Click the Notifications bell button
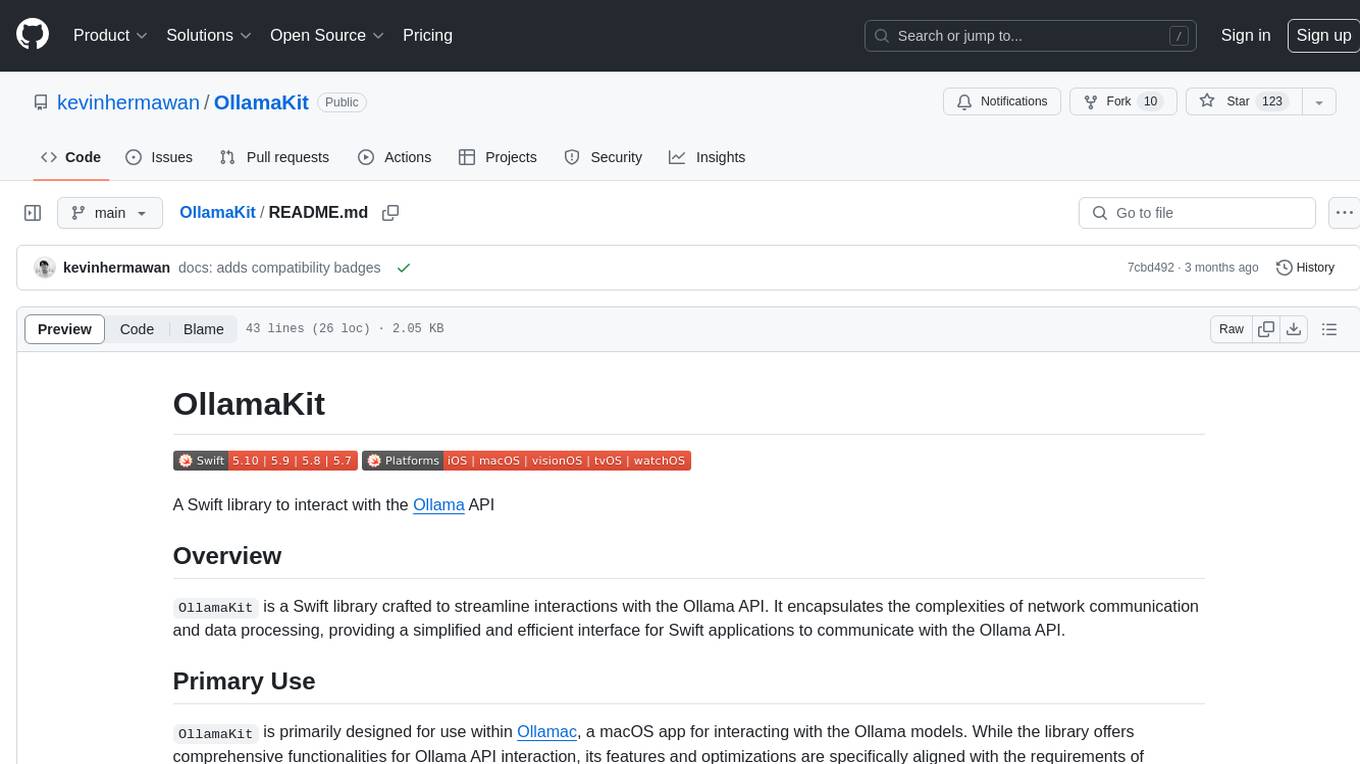The height and width of the screenshot is (764, 1360). coord(1002,102)
